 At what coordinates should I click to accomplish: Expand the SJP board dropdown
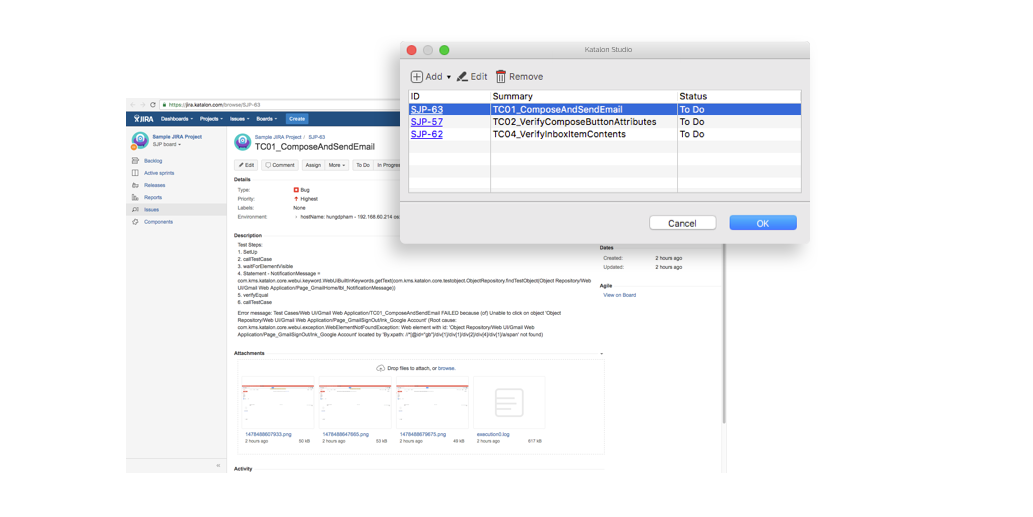coord(167,144)
